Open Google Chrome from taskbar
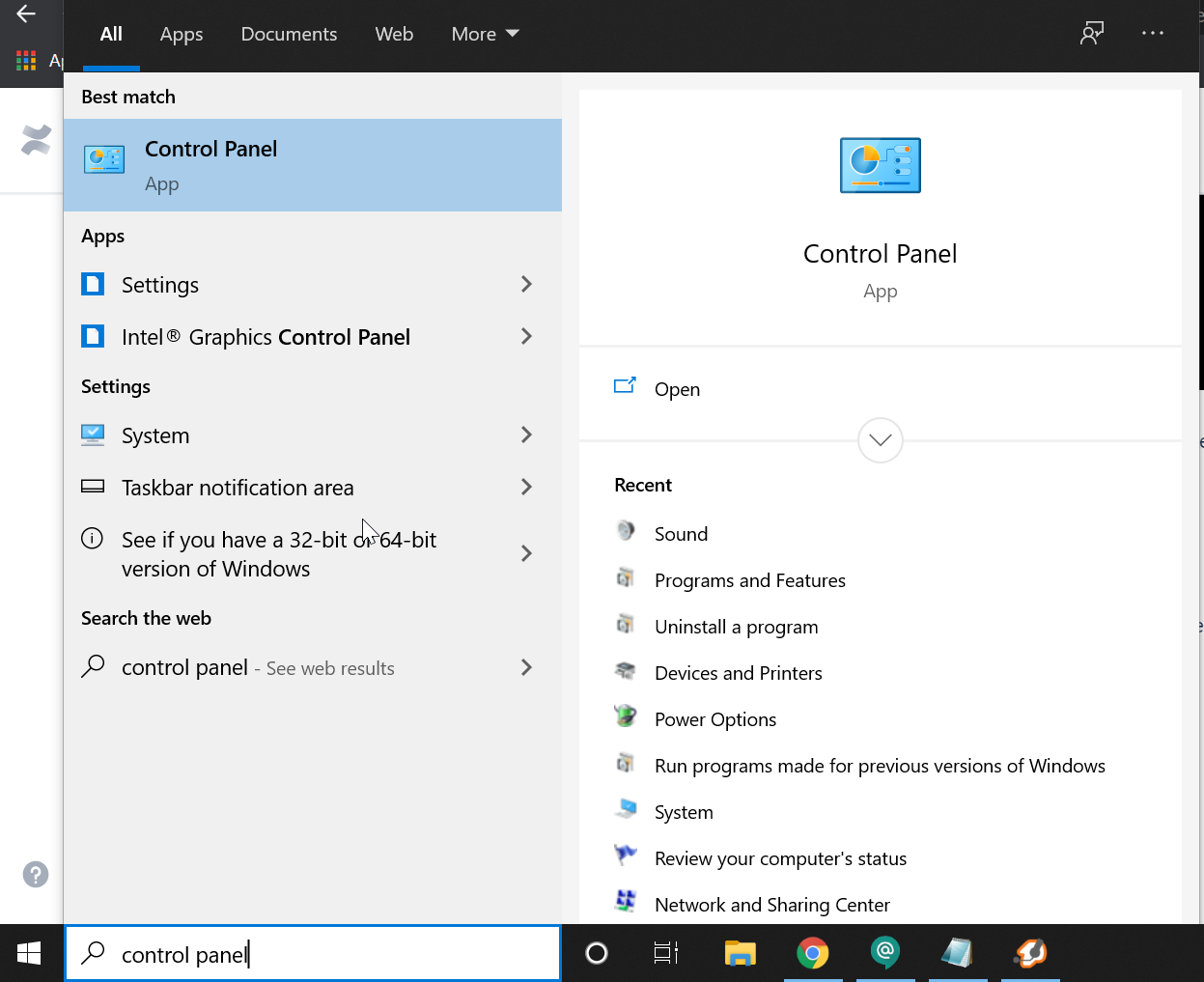This screenshot has height=982, width=1204. tap(813, 954)
